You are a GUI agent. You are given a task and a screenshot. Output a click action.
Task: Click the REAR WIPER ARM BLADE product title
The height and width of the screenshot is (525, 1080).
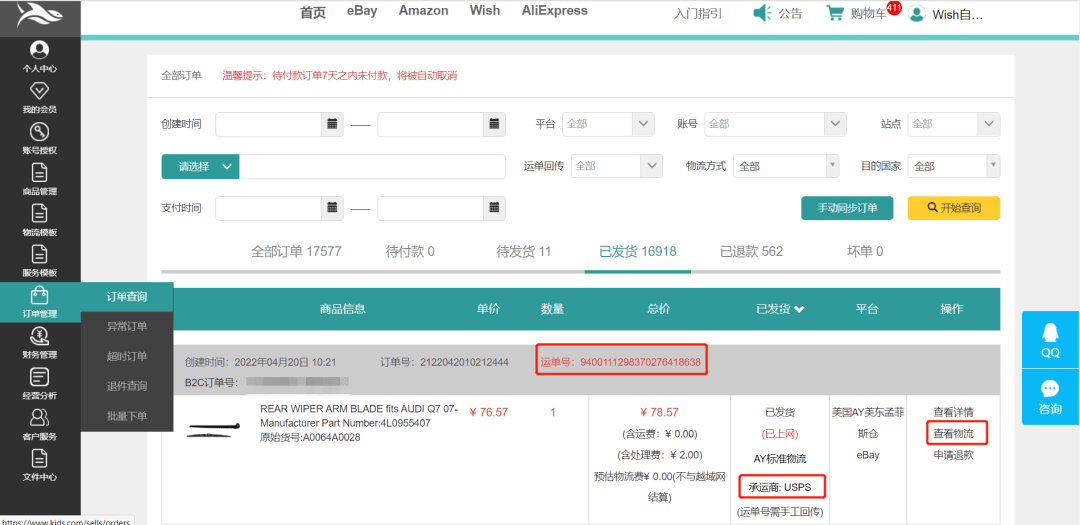pos(359,409)
